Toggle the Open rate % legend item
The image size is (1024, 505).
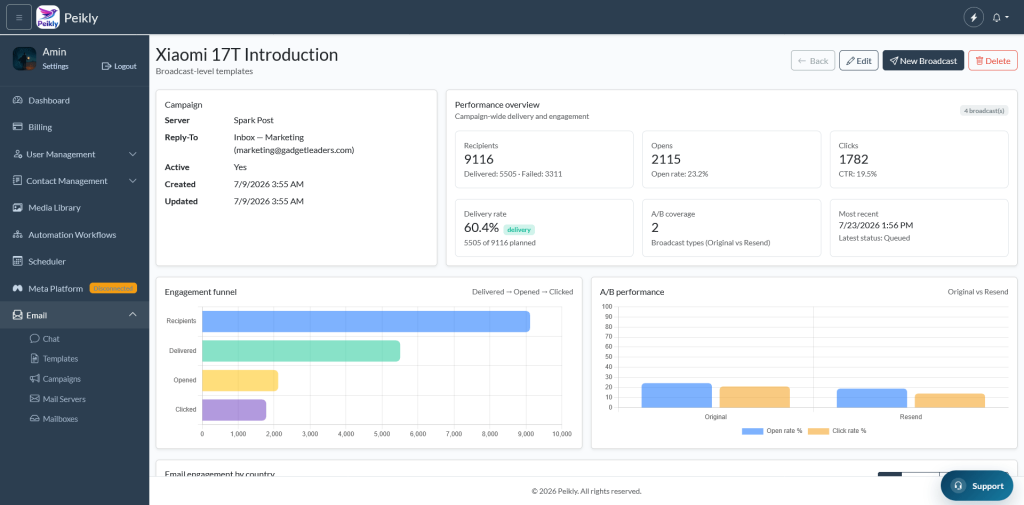771,431
